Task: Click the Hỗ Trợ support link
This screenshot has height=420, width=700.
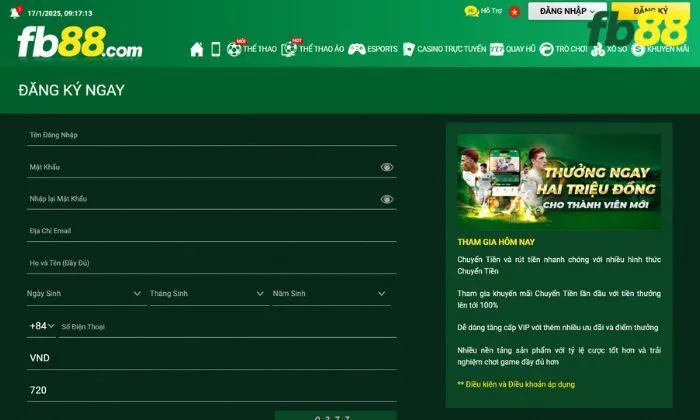Action: tap(491, 11)
